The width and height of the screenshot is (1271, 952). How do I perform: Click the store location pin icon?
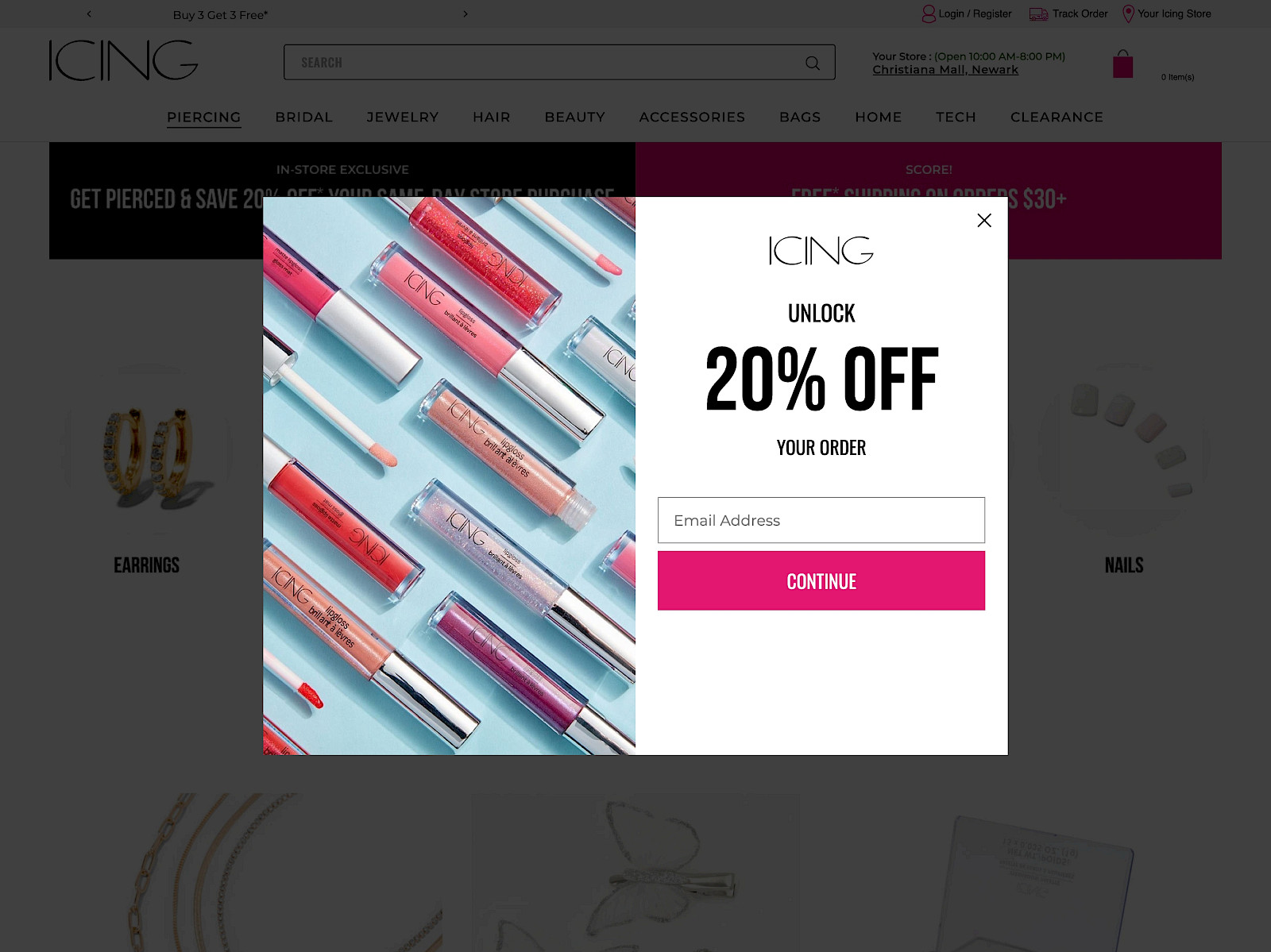[1128, 13]
